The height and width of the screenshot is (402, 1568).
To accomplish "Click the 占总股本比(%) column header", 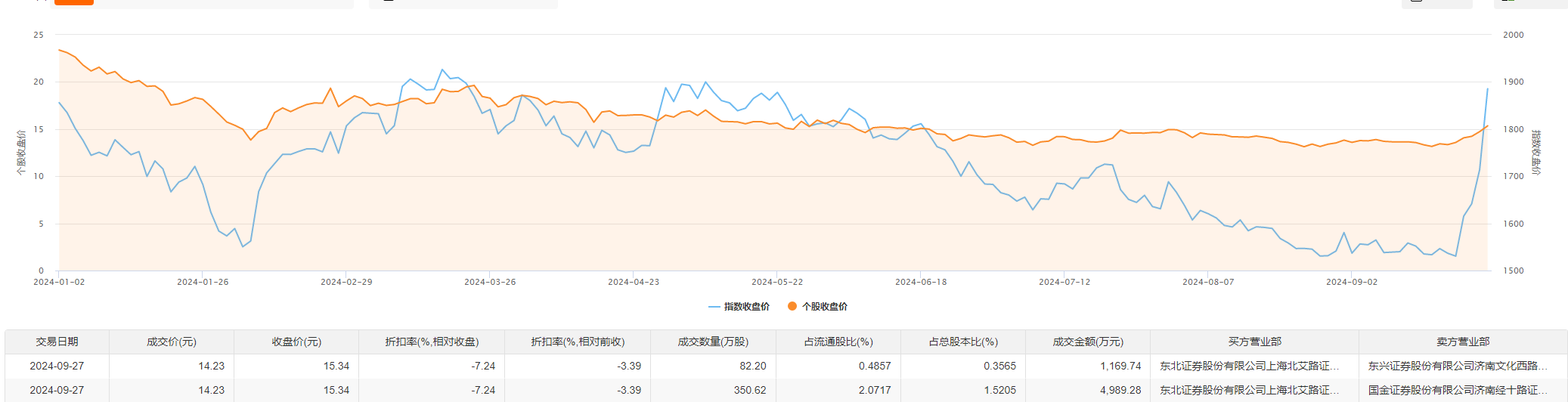I will pyautogui.click(x=963, y=342).
